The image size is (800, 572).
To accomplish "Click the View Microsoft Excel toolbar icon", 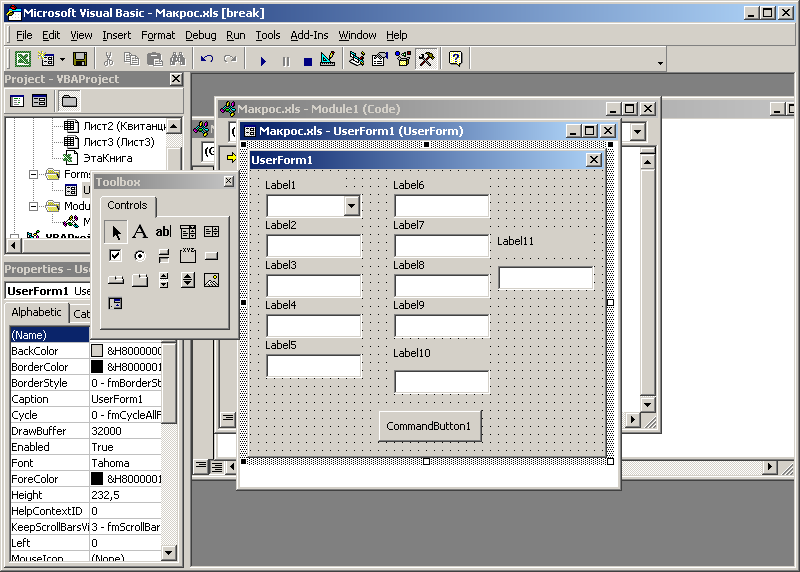I will [22, 59].
